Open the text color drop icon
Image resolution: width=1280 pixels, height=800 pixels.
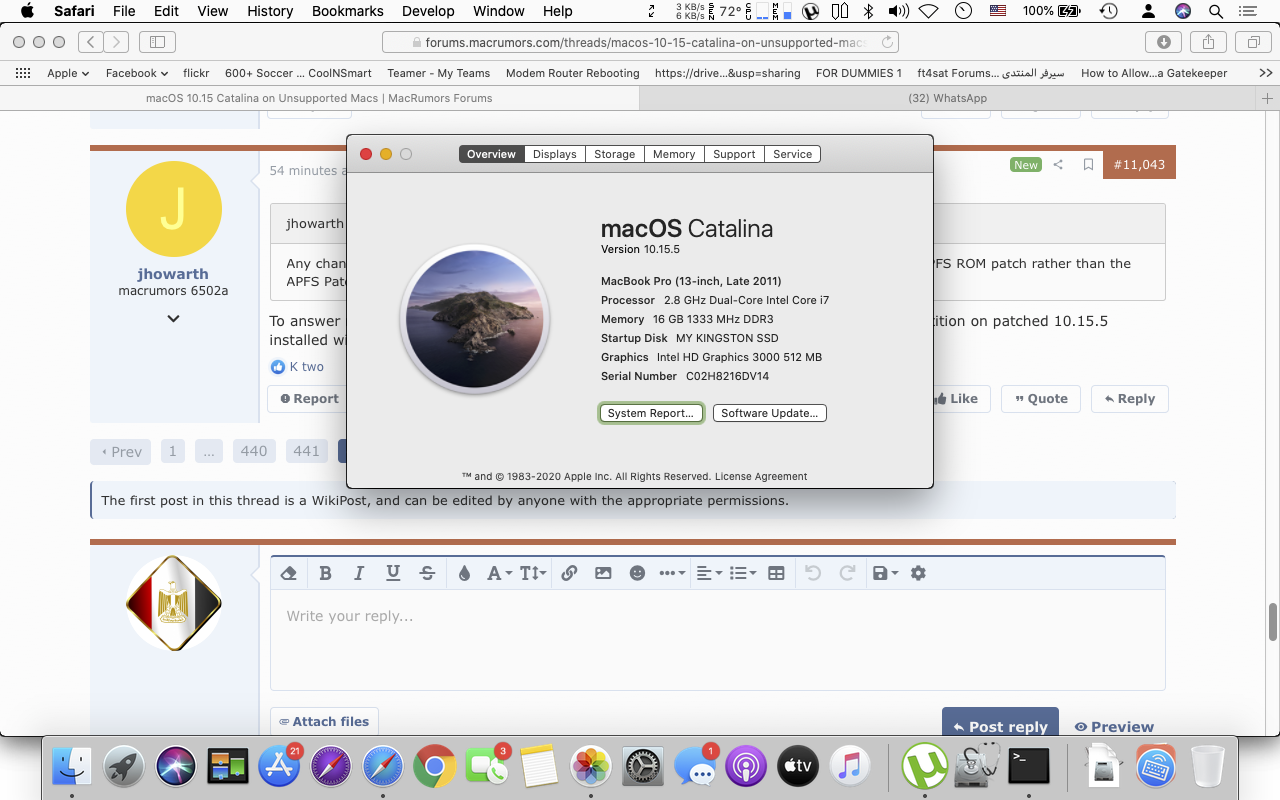coord(464,573)
